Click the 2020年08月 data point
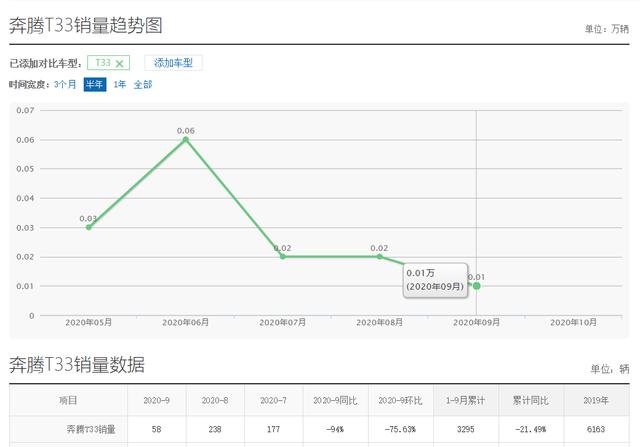Screen dimensions: 640x447 tap(380, 257)
